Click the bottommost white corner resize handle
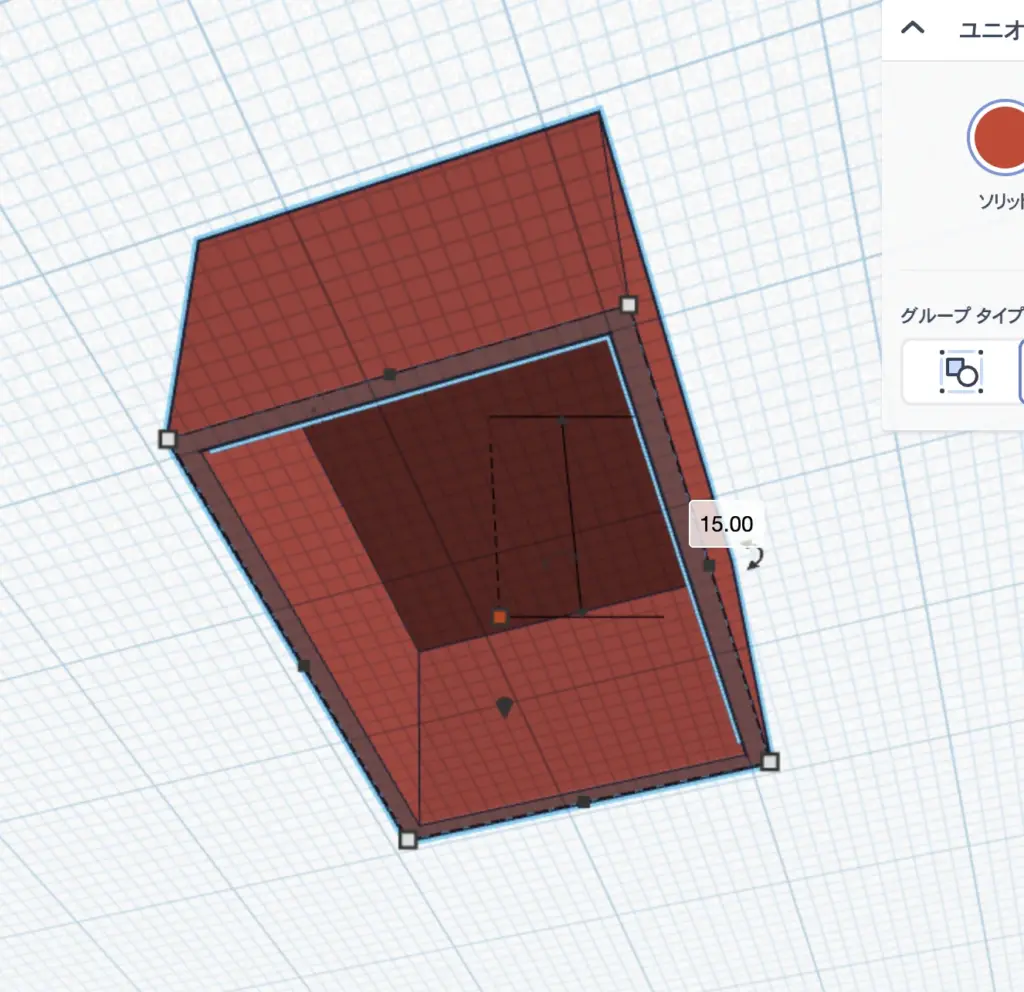Viewport: 1024px width, 992px height. coord(407,839)
